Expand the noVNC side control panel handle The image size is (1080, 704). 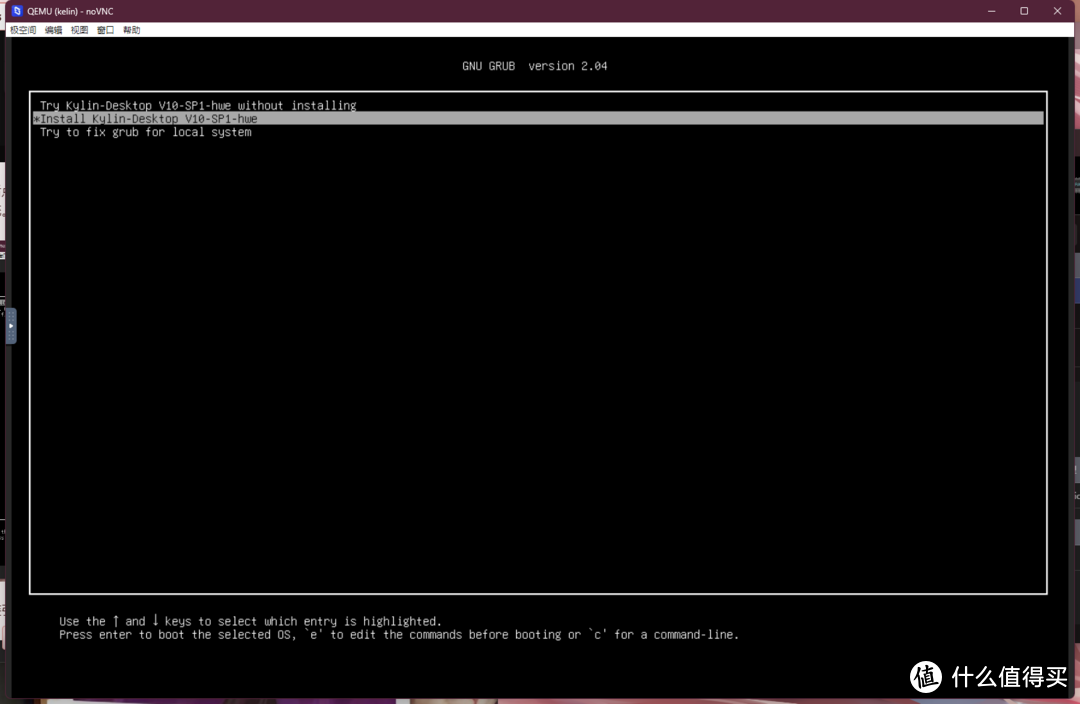click(x=10, y=326)
